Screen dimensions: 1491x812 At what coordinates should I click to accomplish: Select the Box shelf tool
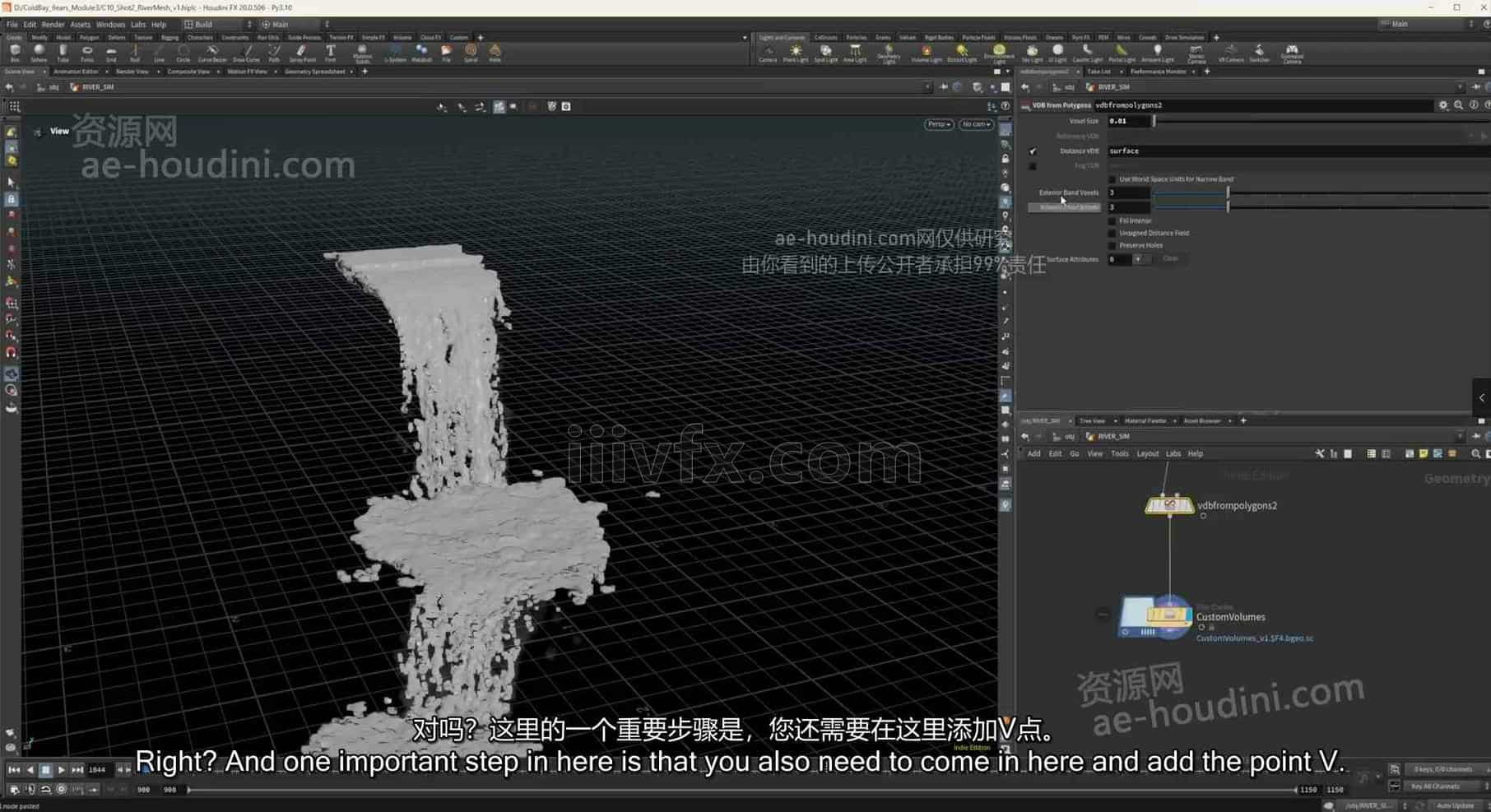[x=15, y=53]
